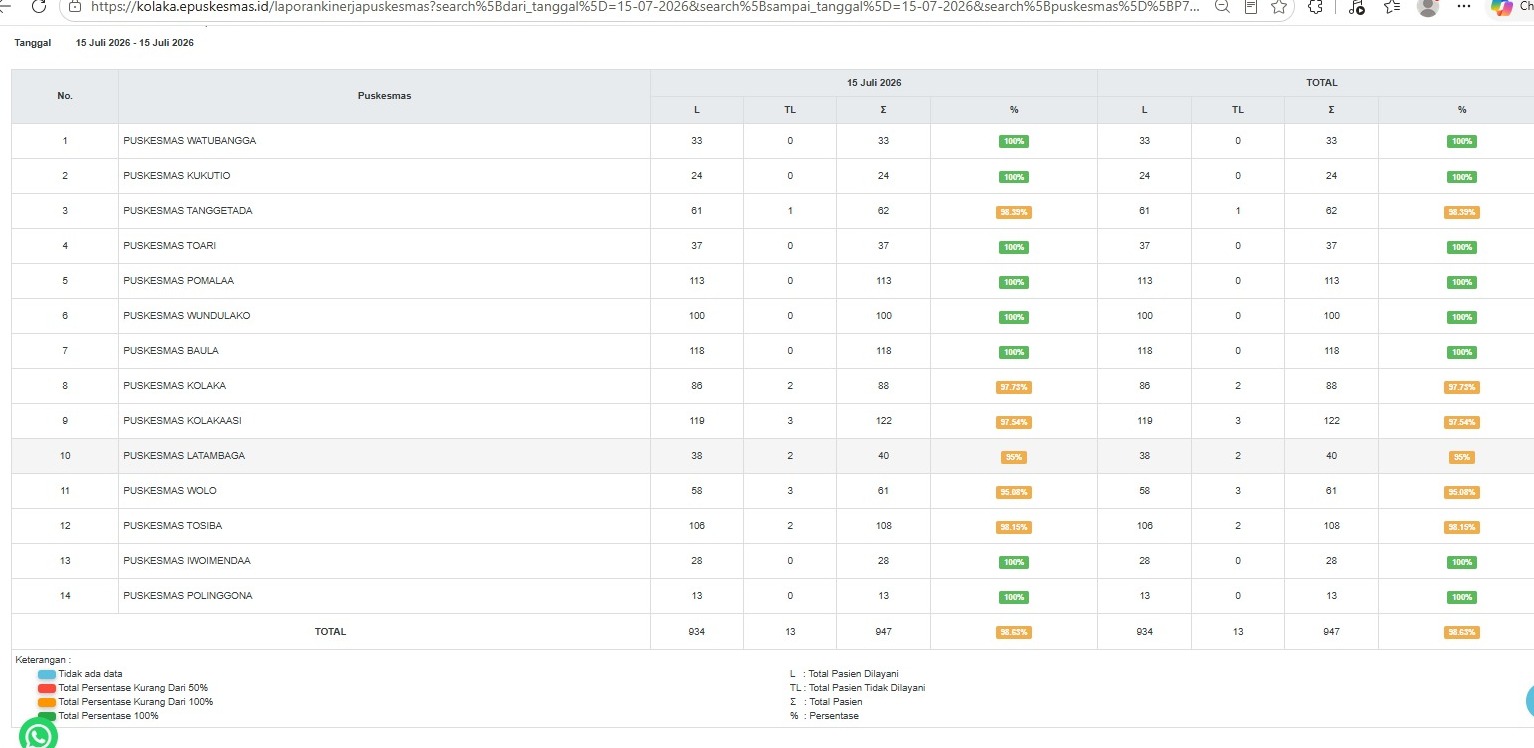Click the red 'Kurang Dari 50%' legend swatch
This screenshot has width=1534, height=748.
(x=46, y=688)
